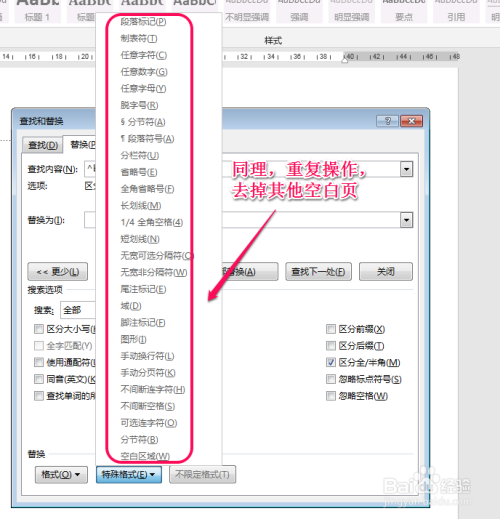
Task: Apply 明显强调 style
Action: pos(351,11)
